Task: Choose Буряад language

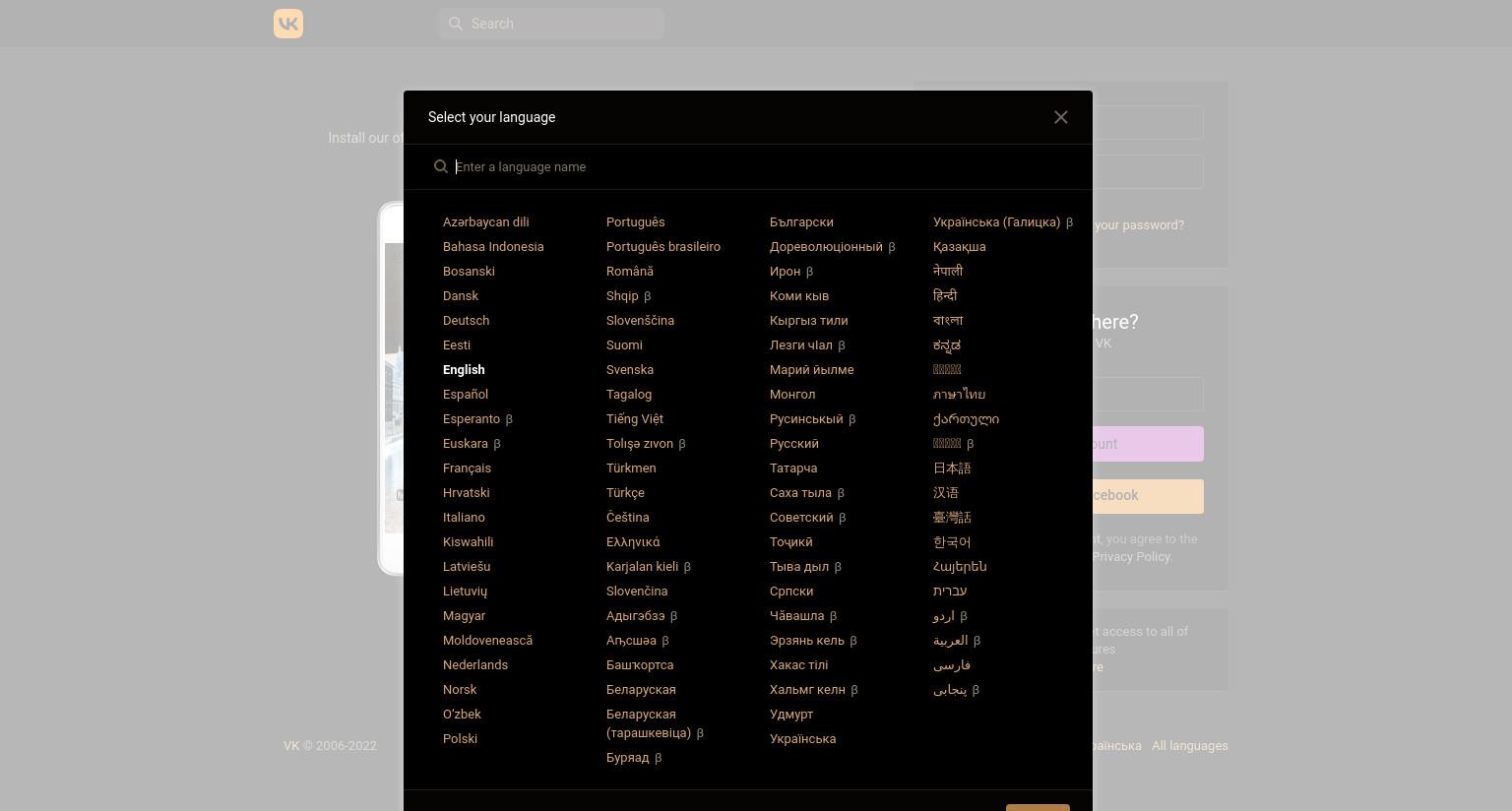Action: pyautogui.click(x=627, y=758)
